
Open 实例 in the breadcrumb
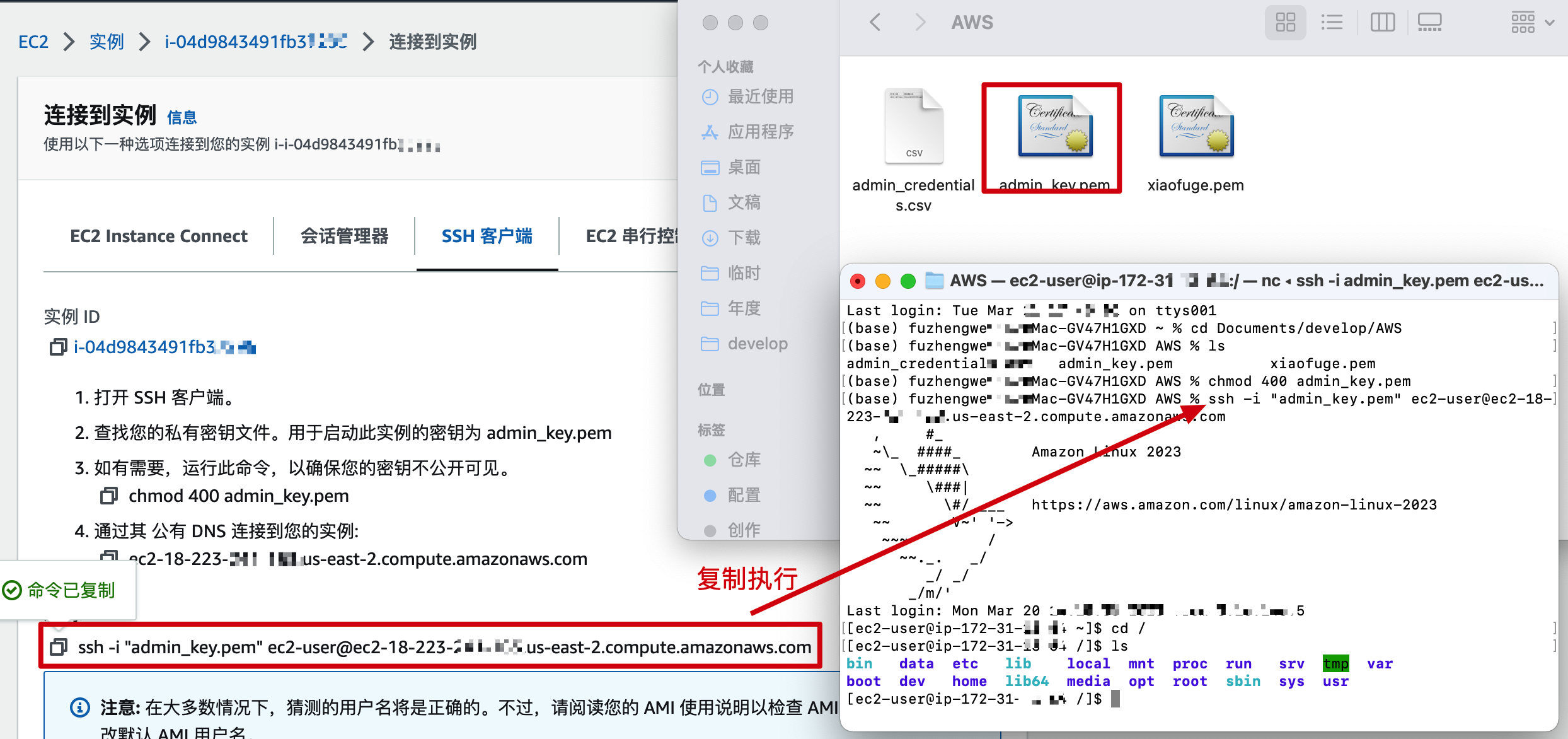pos(107,42)
